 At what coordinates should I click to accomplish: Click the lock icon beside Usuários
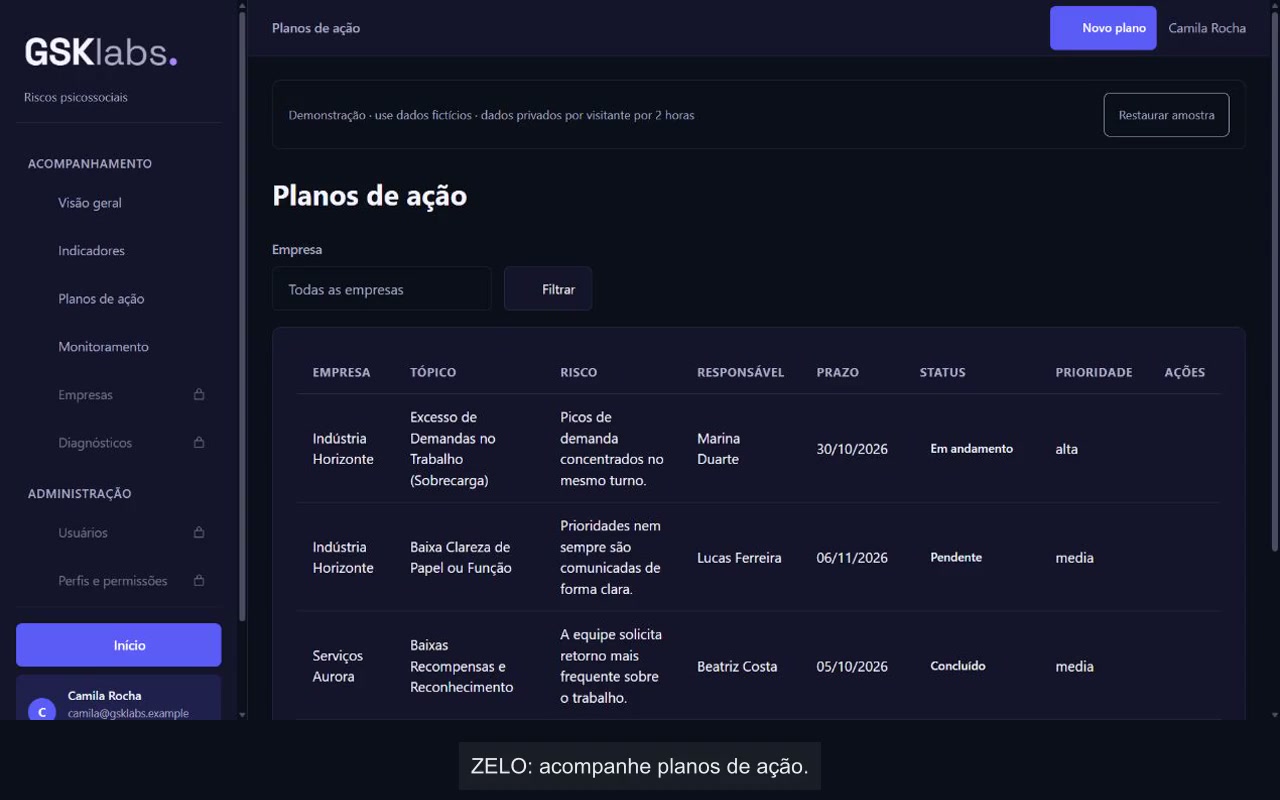coord(199,533)
